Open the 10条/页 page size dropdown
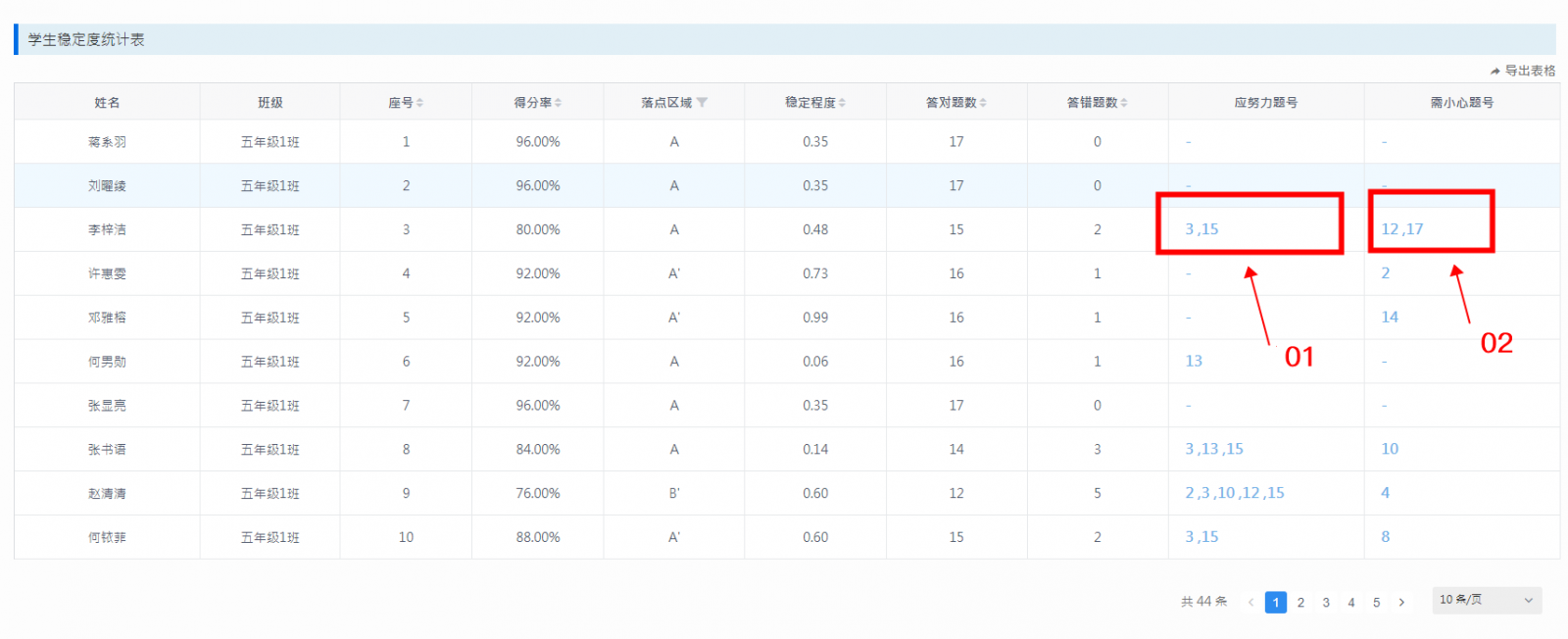 pyautogui.click(x=1486, y=600)
